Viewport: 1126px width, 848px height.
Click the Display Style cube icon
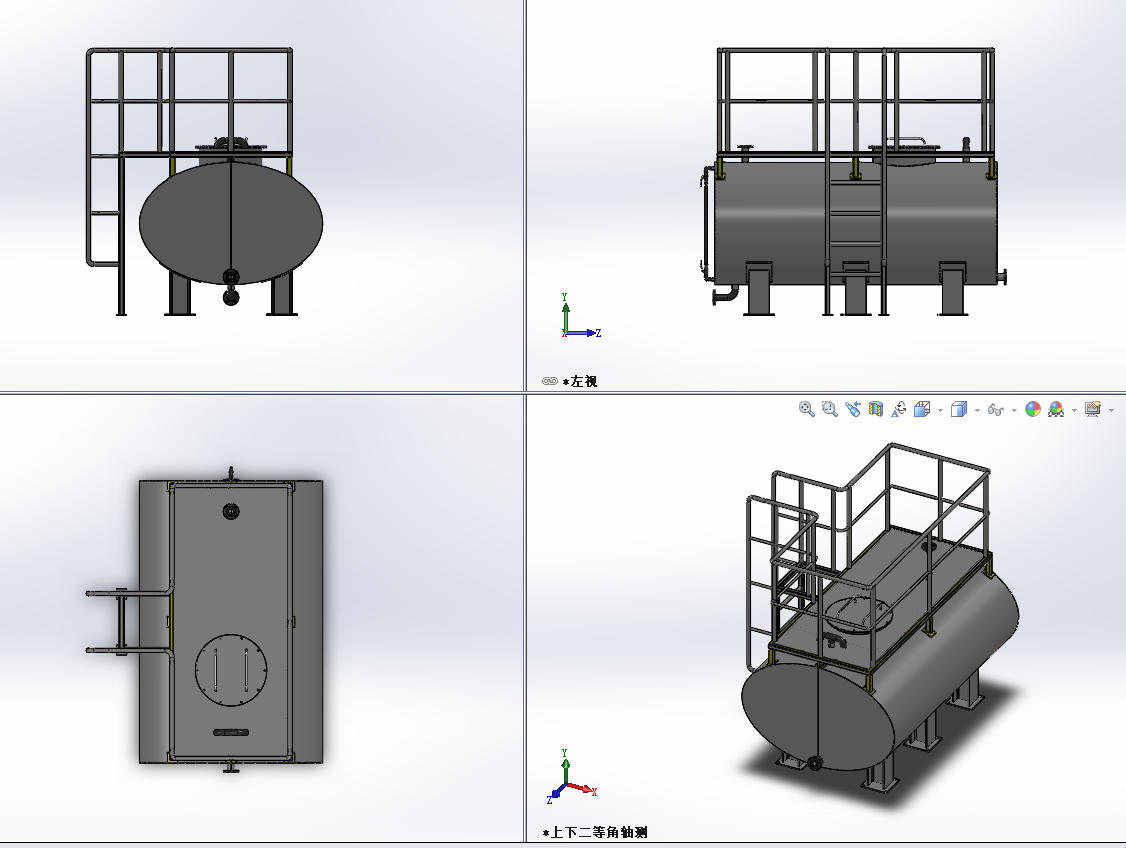[x=959, y=409]
